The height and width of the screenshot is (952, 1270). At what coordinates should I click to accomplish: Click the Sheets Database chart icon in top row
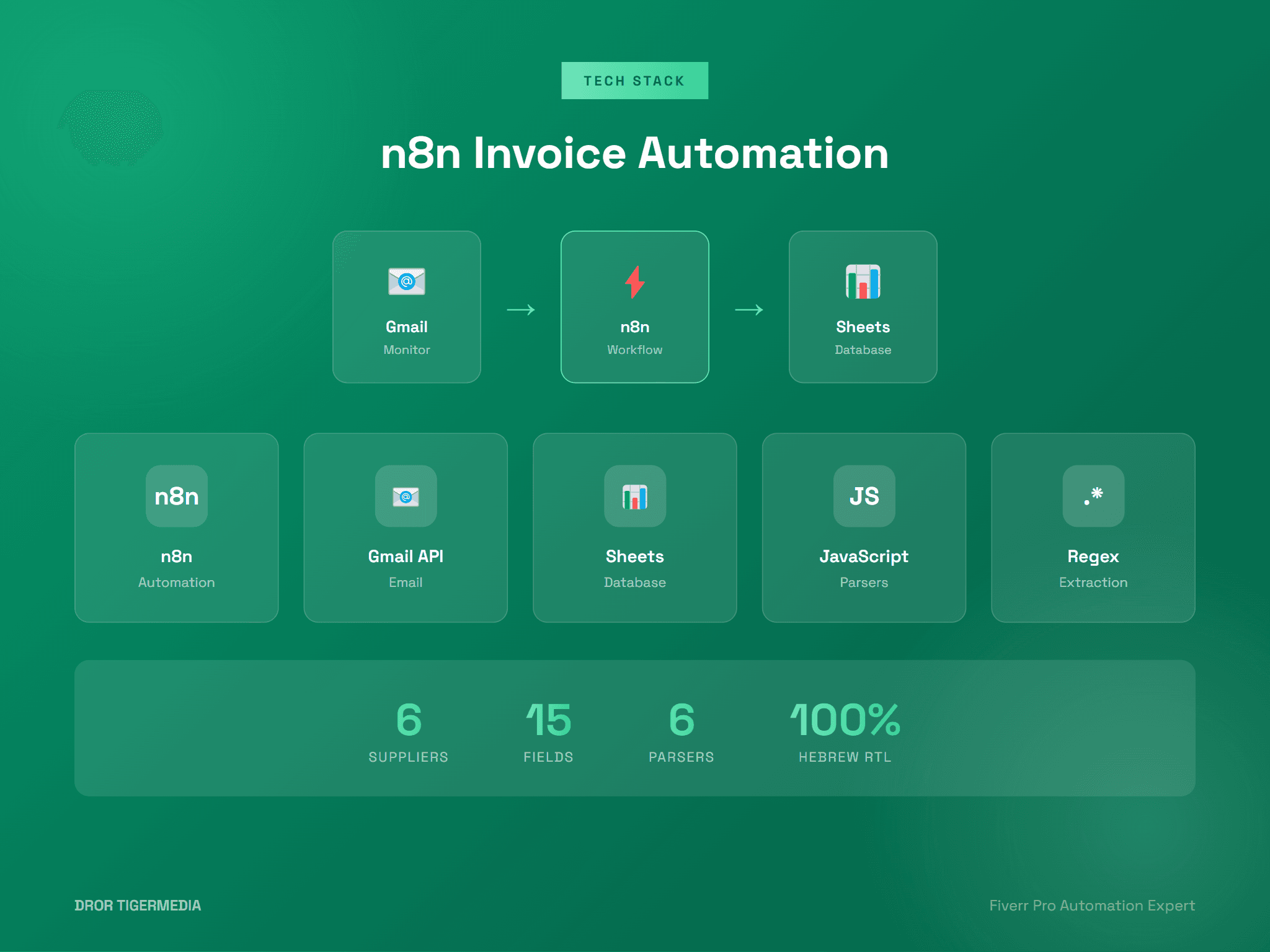pyautogui.click(x=863, y=283)
